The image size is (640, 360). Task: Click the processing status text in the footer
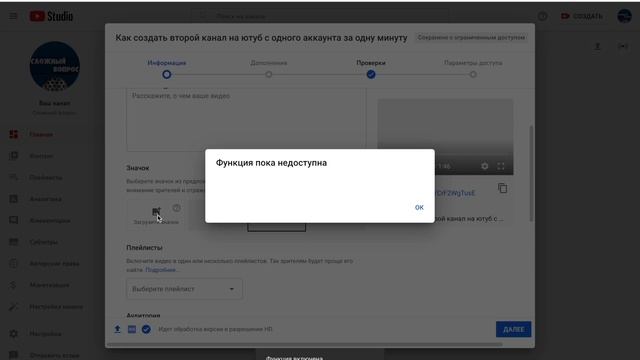pos(215,329)
